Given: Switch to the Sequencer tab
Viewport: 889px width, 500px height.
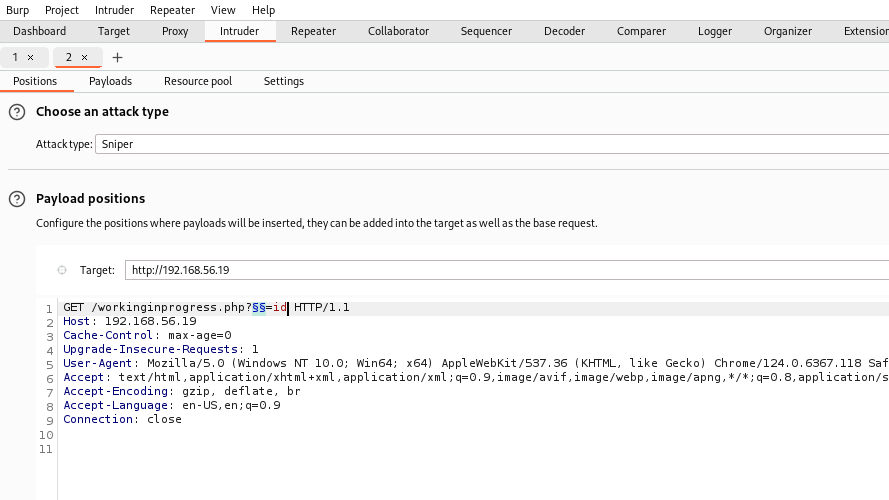Looking at the screenshot, I should coord(486,31).
